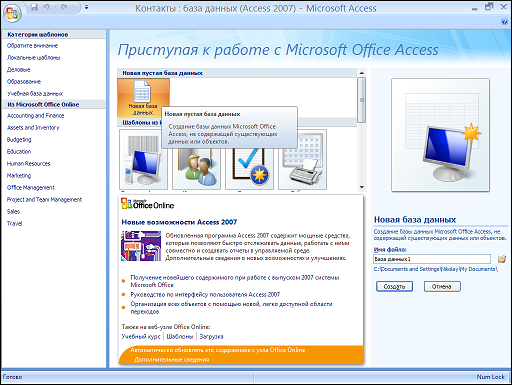
Task: Click 'Дополнительные сведения о новых возможностях' text link
Action: 256,258
